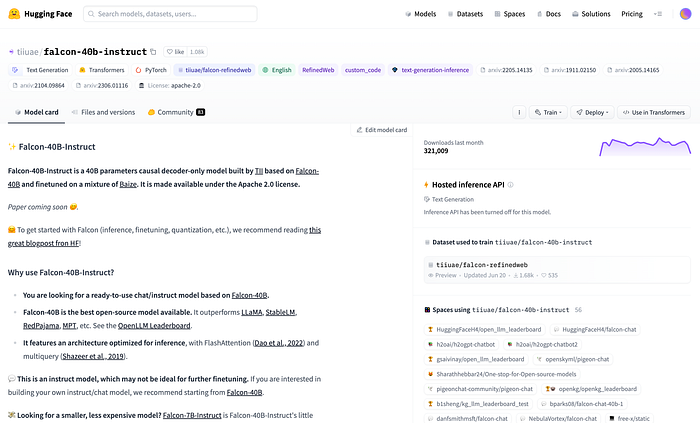
Task: Open arxiv:2005.14165 tag
Action: pos(633,70)
